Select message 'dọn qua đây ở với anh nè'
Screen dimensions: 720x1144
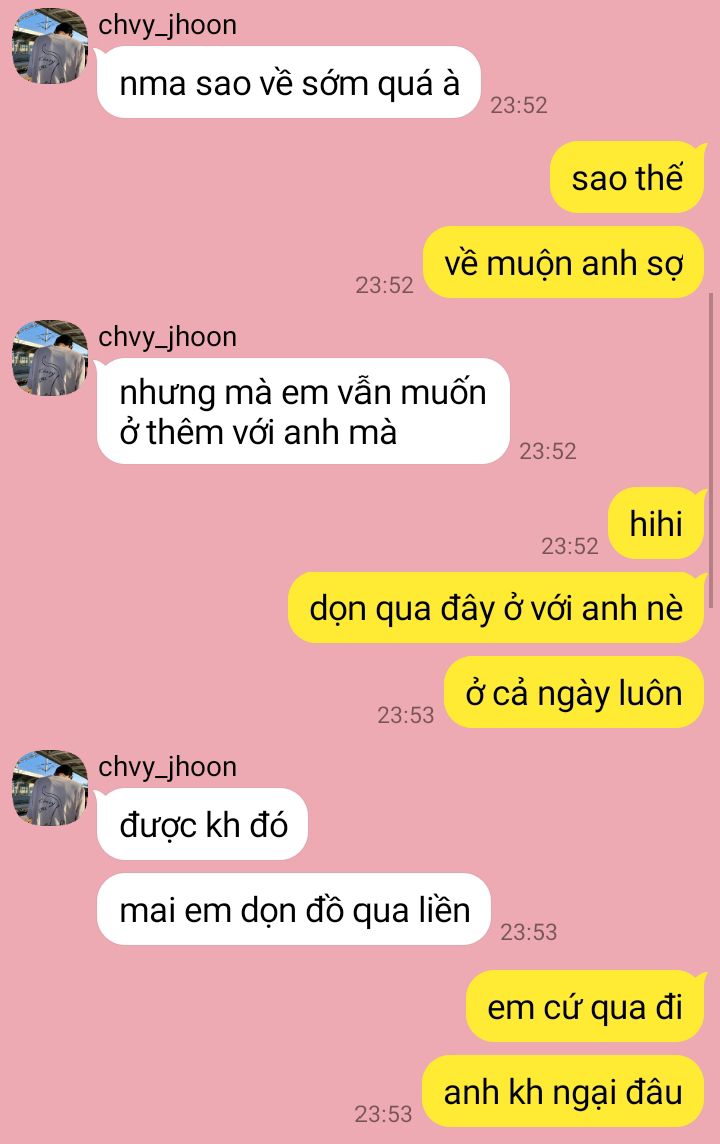point(496,608)
